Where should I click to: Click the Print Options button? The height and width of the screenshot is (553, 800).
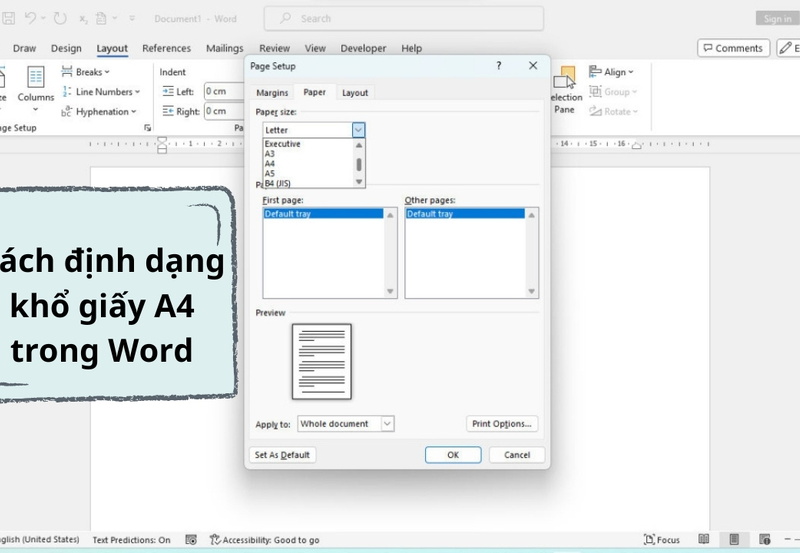tap(502, 424)
